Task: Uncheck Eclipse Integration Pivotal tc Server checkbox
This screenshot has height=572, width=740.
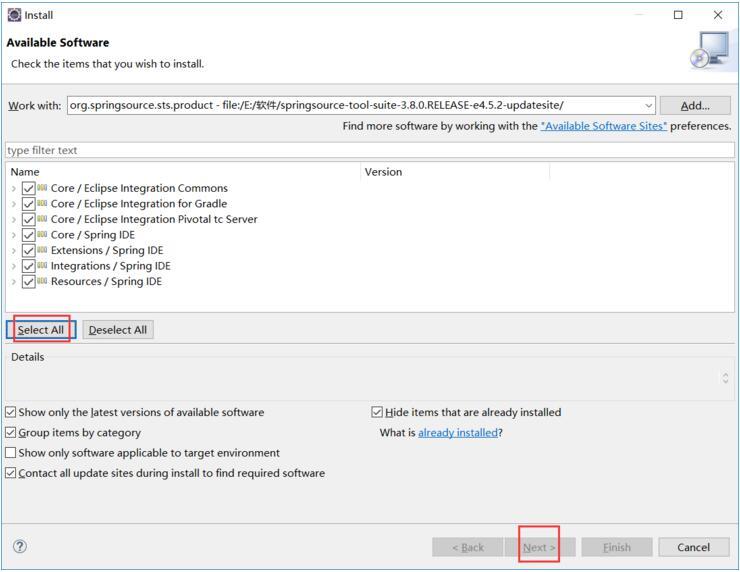Action: pyautogui.click(x=28, y=219)
